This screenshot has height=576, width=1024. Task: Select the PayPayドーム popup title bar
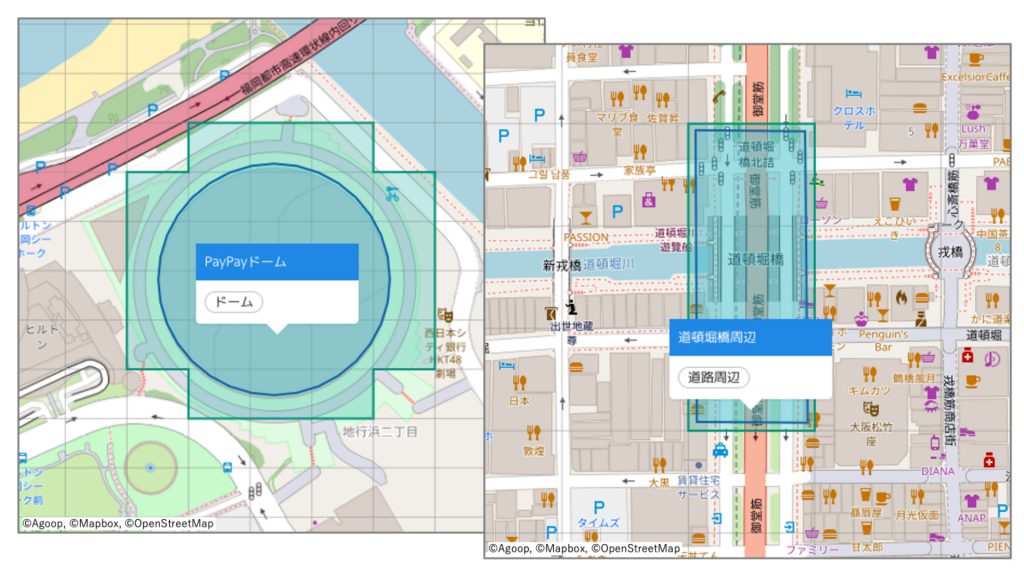[276, 262]
